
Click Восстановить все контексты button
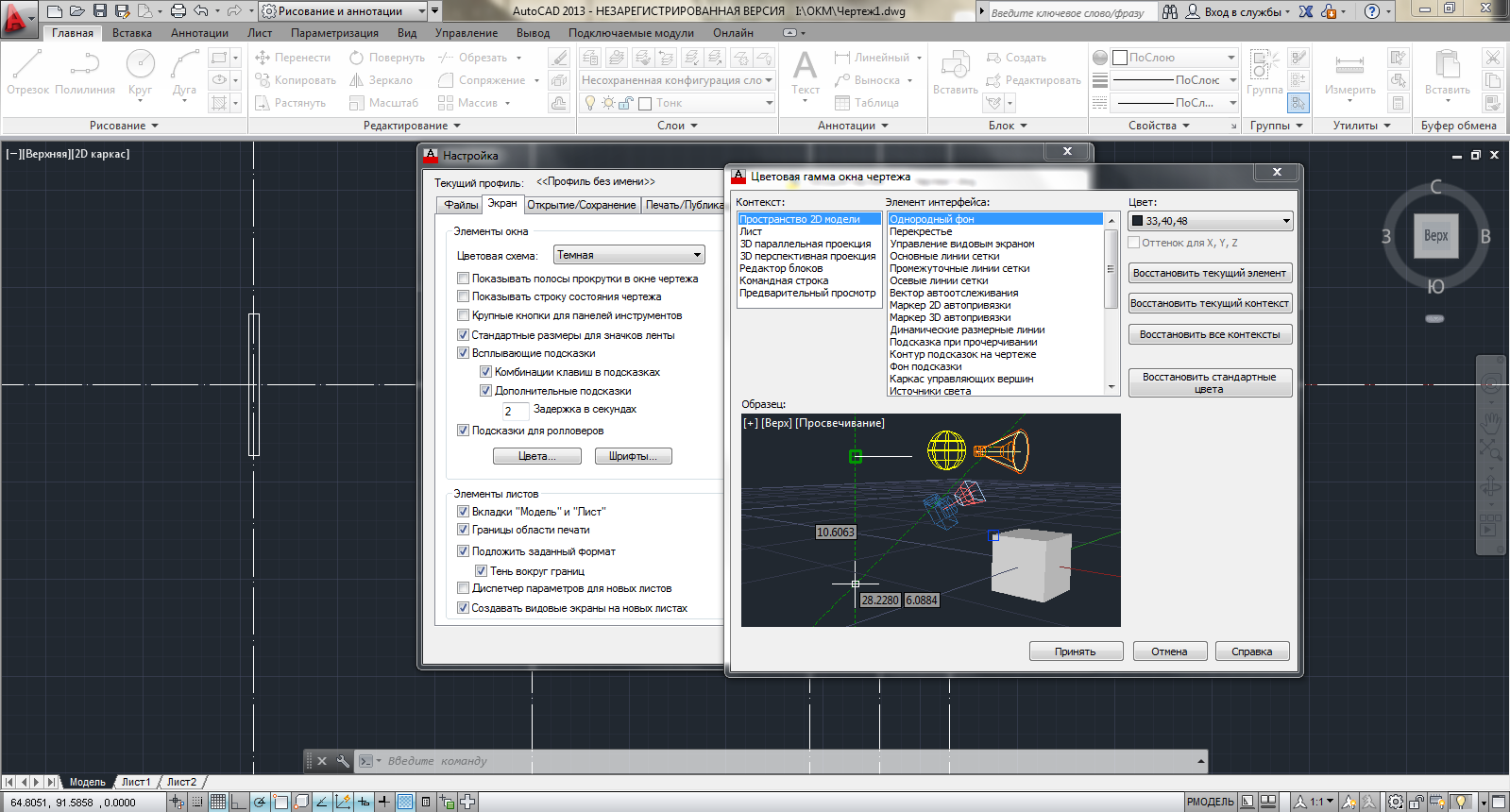point(1209,334)
